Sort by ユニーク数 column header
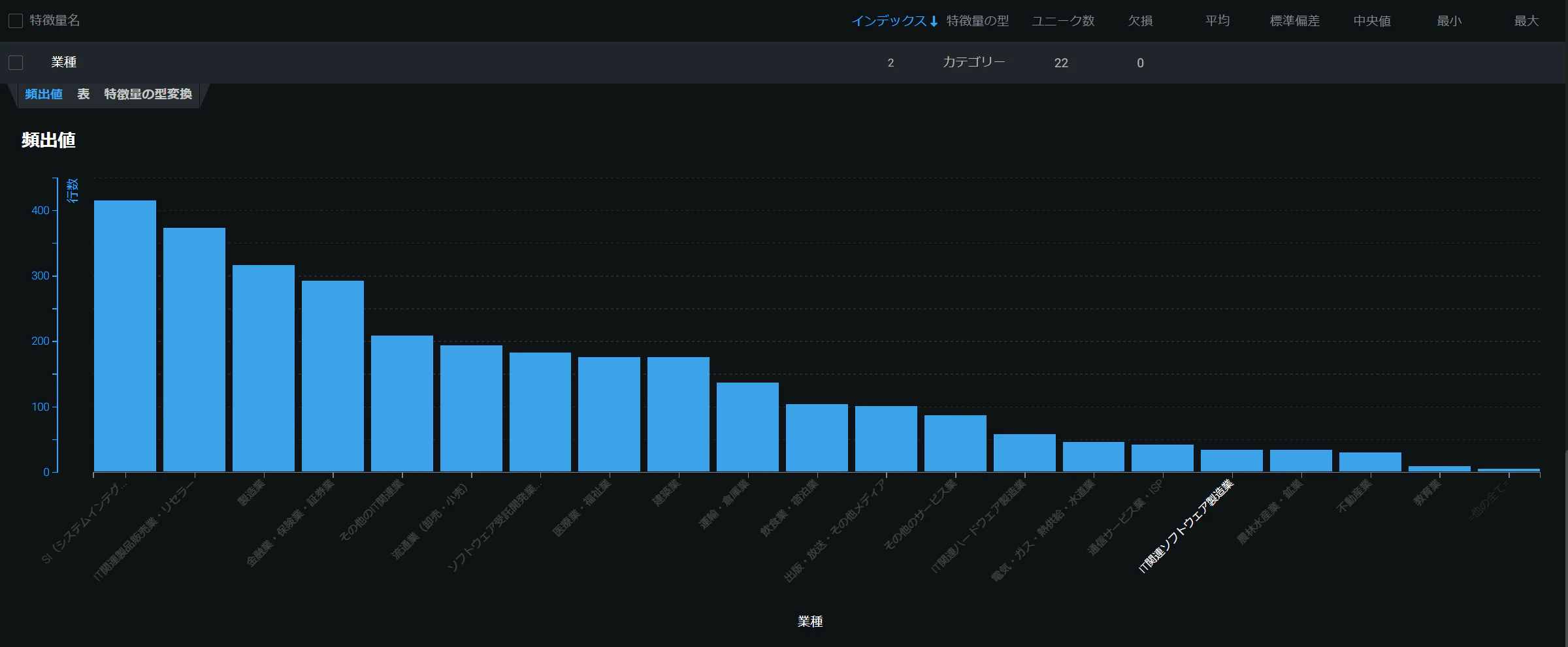Viewport: 1568px width, 647px height. tap(1063, 21)
